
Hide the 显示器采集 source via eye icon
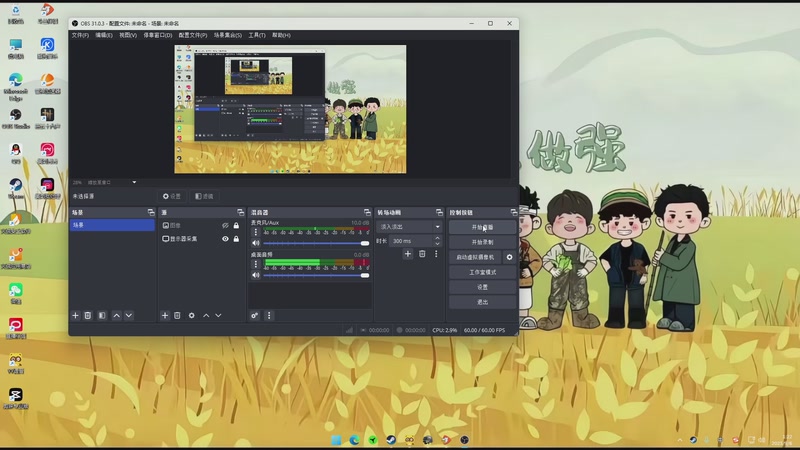(225, 239)
